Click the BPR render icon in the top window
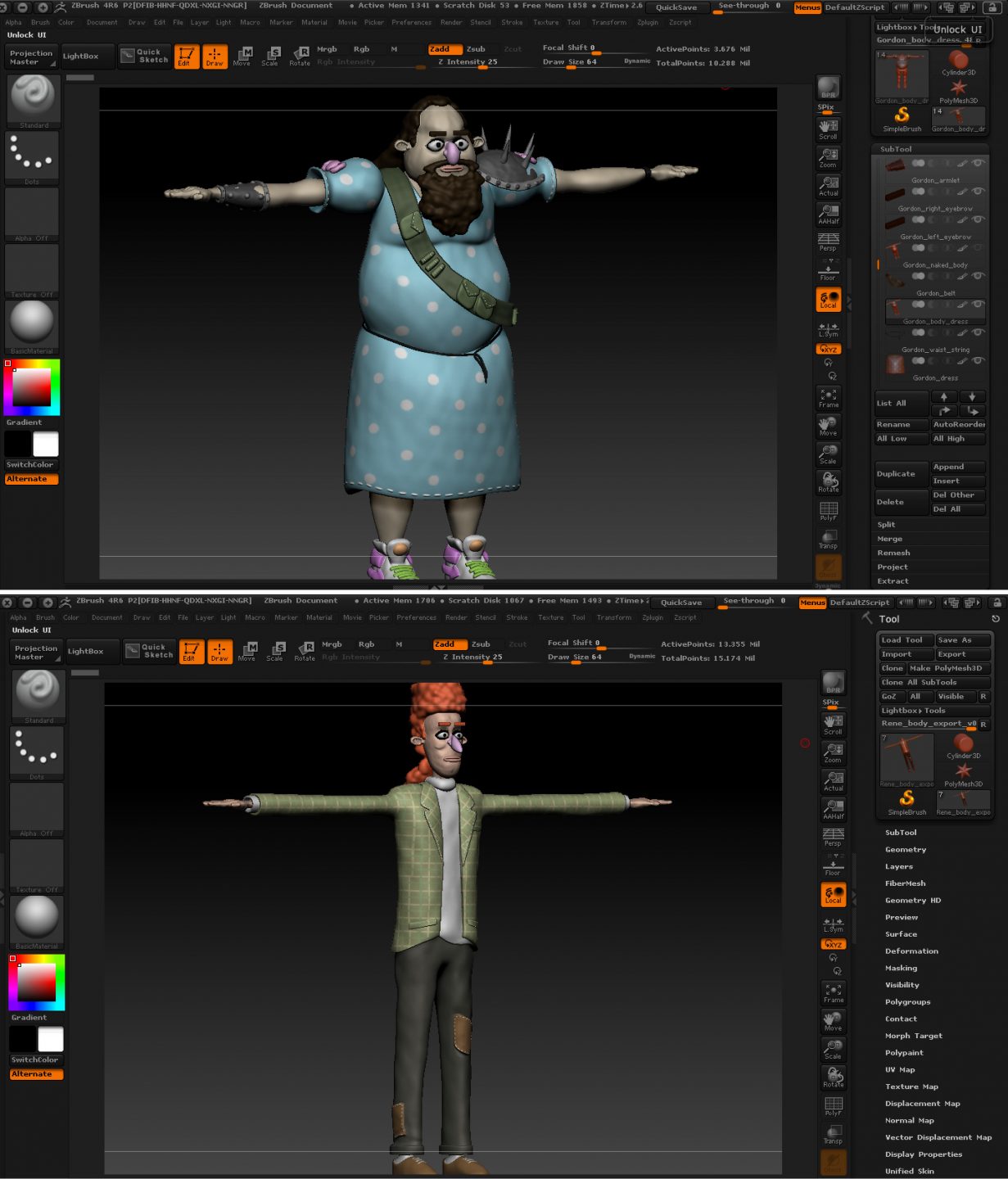 (828, 88)
